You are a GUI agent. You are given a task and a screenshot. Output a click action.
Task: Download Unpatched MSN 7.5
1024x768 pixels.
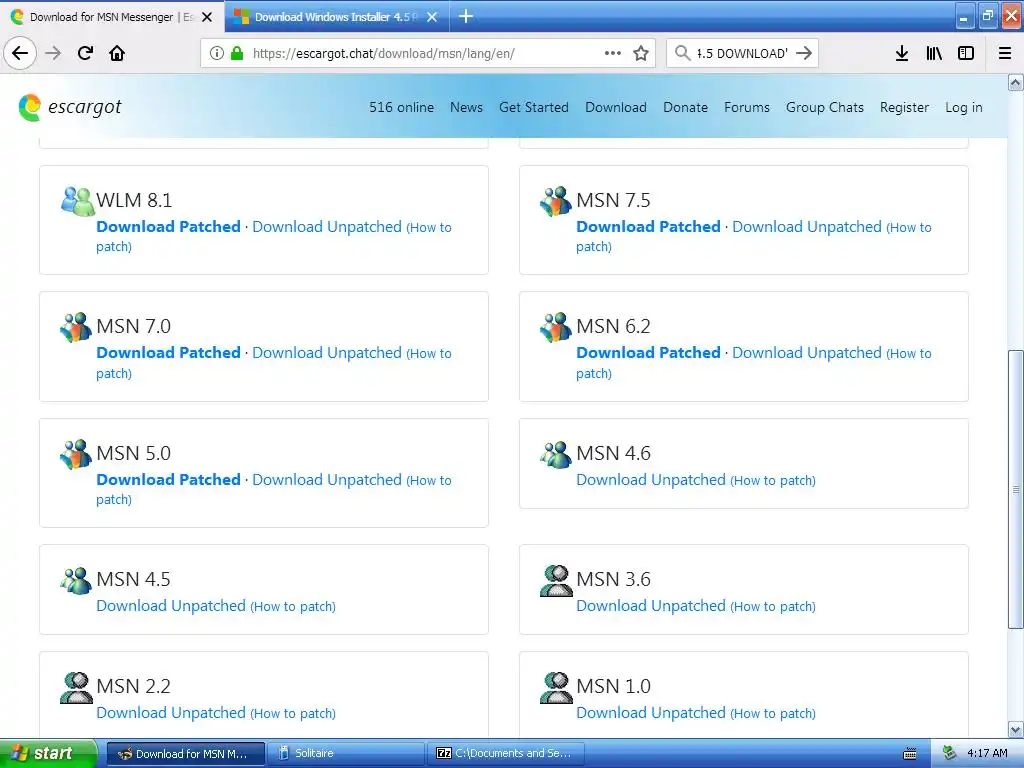(x=807, y=227)
